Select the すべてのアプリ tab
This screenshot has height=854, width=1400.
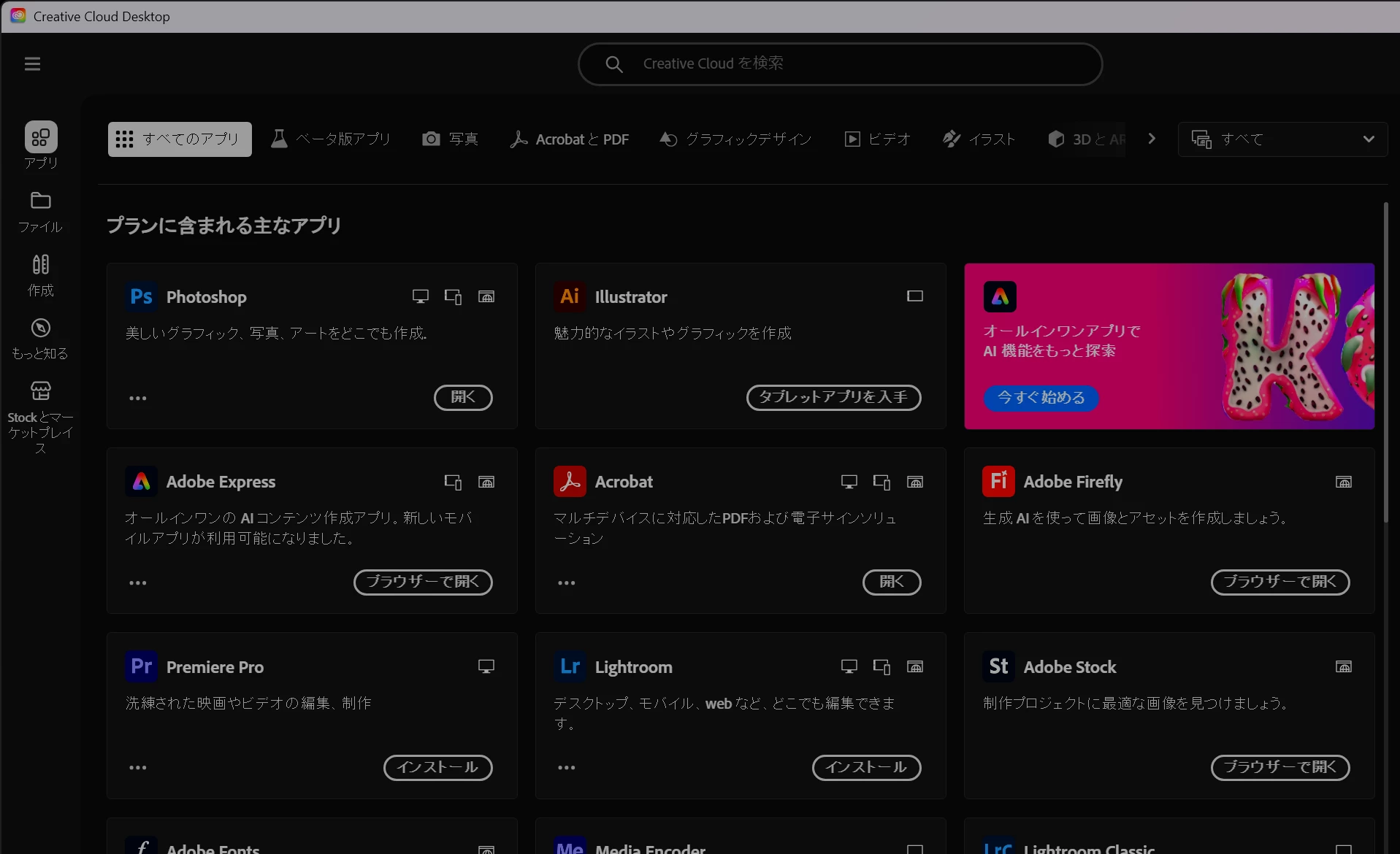click(180, 139)
